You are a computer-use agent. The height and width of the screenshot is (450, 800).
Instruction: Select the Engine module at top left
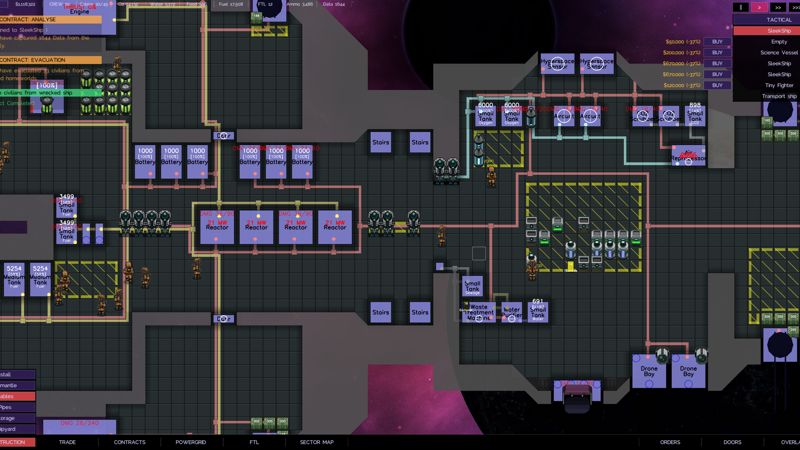[80, 17]
